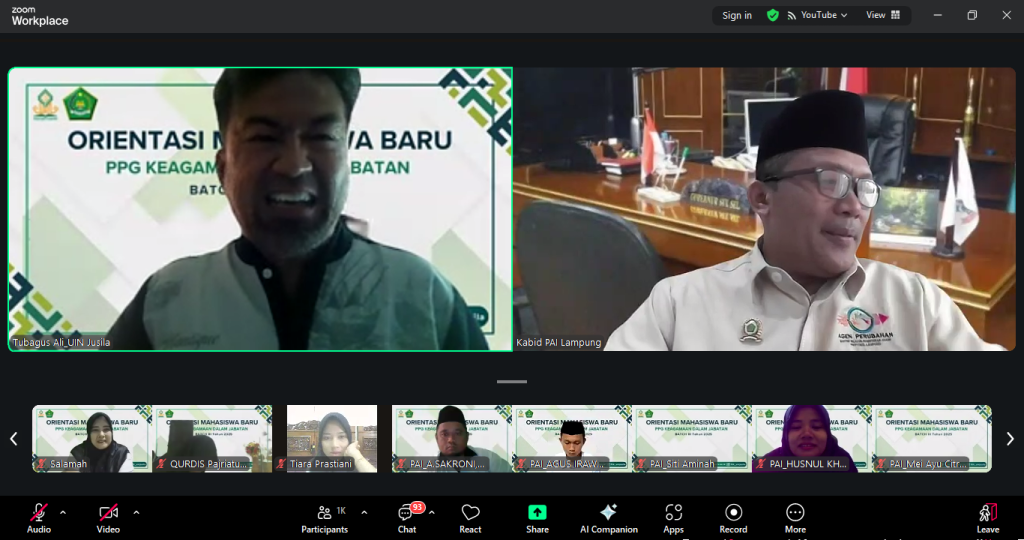Click the green encryption shield icon

point(772,15)
